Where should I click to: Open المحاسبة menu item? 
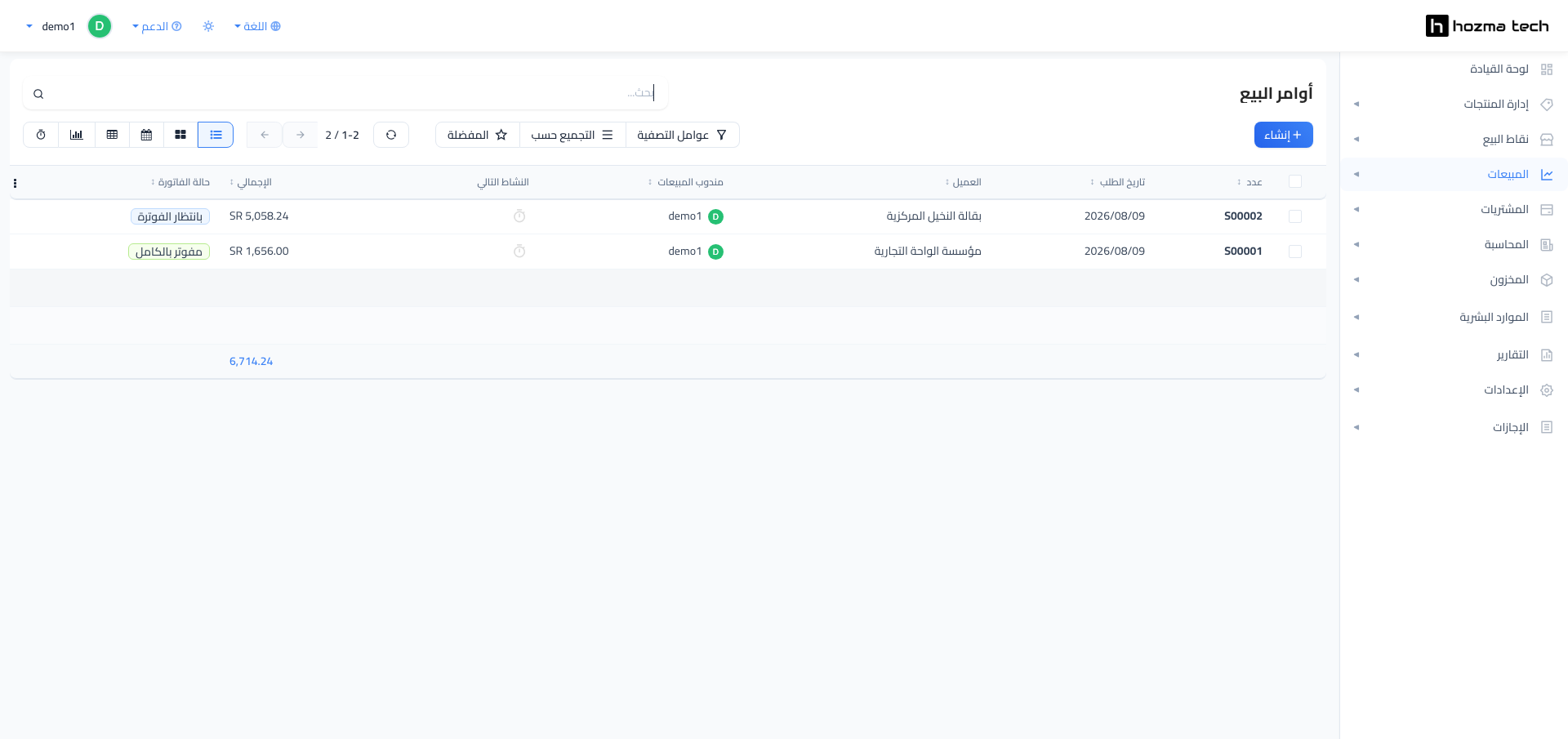pos(1507,245)
